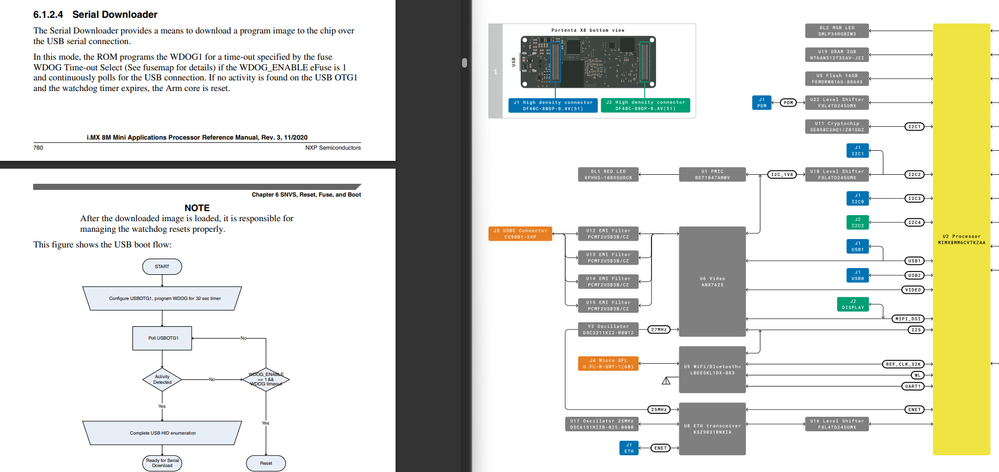
Task: Click the blue 'J1 I2C0' connector block
Action: coord(858,198)
